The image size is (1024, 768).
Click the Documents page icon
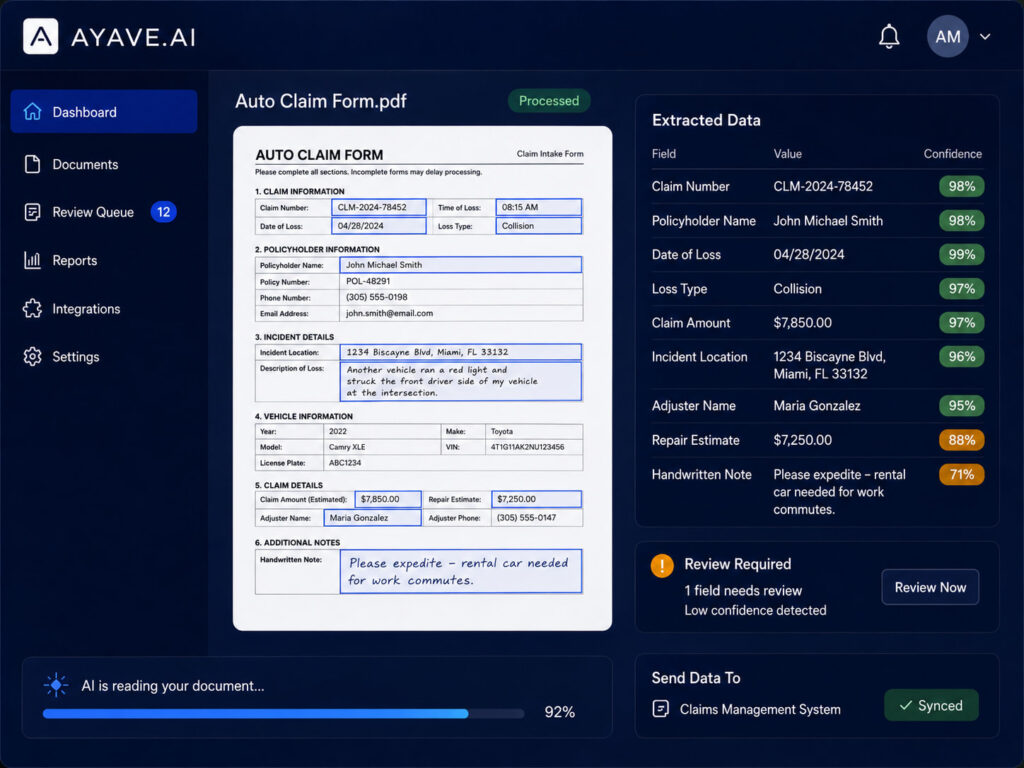click(x=33, y=164)
